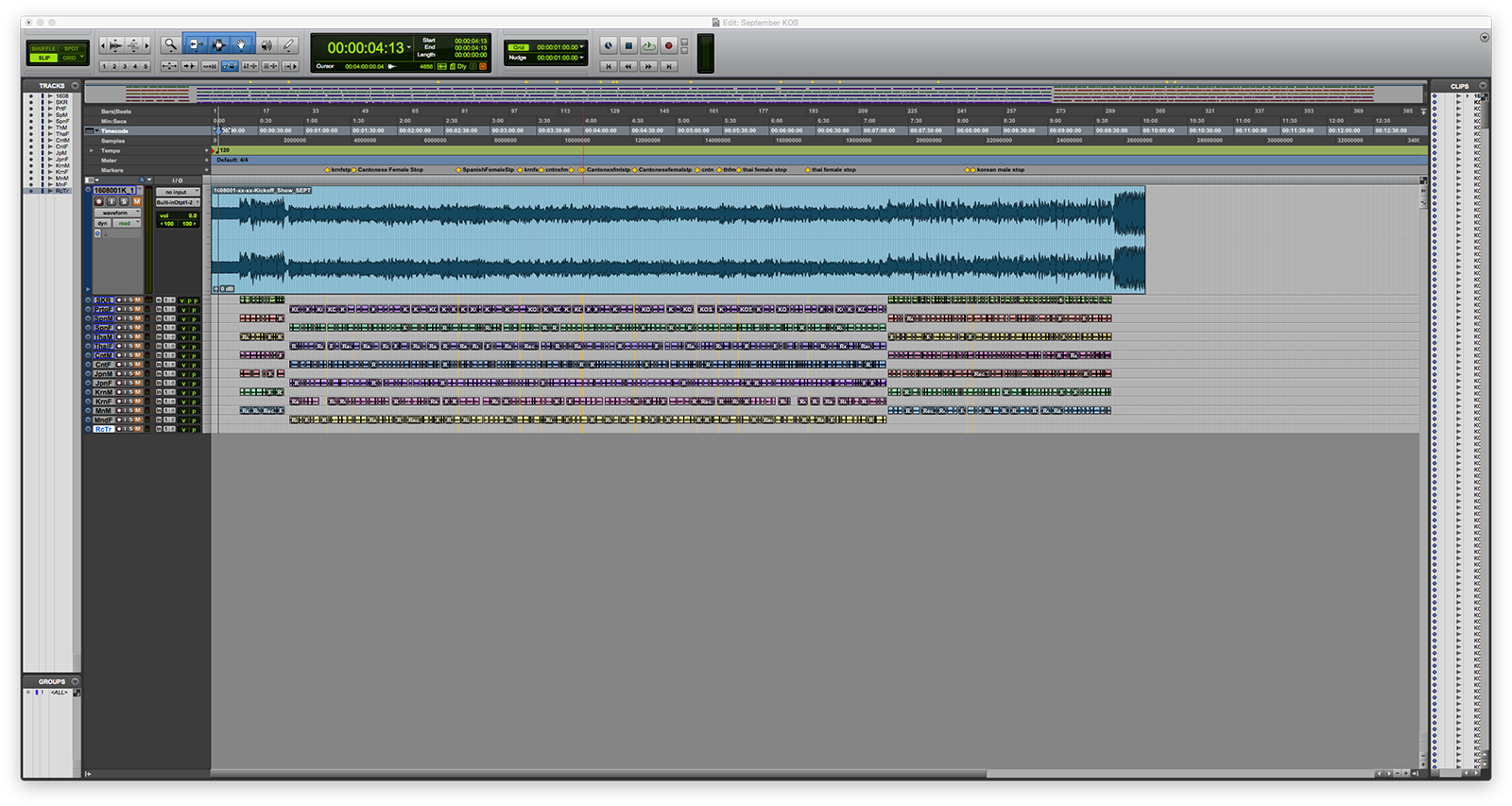Mute the SKR track
The height and width of the screenshot is (806, 1512).
[x=138, y=300]
